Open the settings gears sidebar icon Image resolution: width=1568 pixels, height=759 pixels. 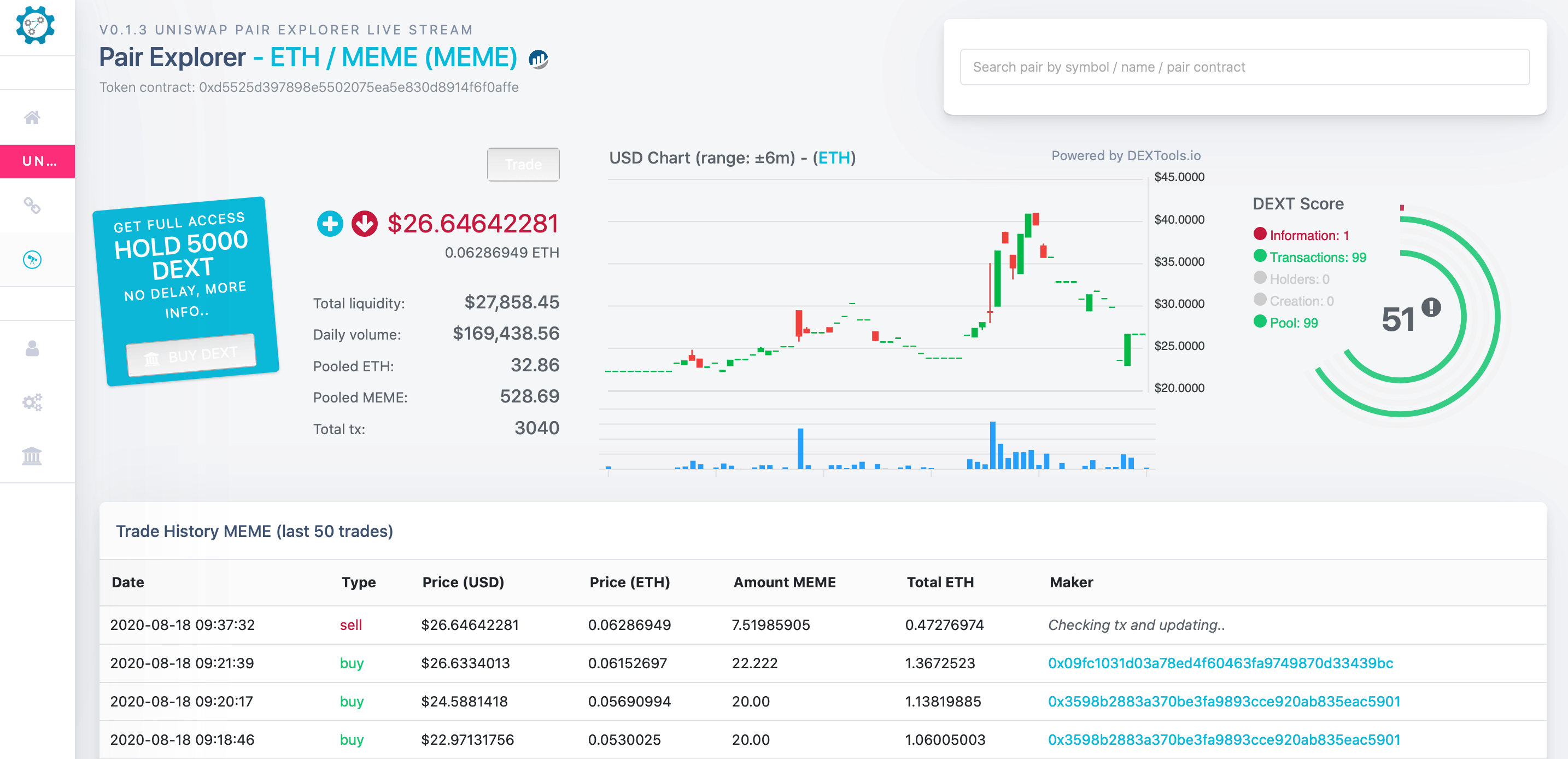pyautogui.click(x=32, y=402)
